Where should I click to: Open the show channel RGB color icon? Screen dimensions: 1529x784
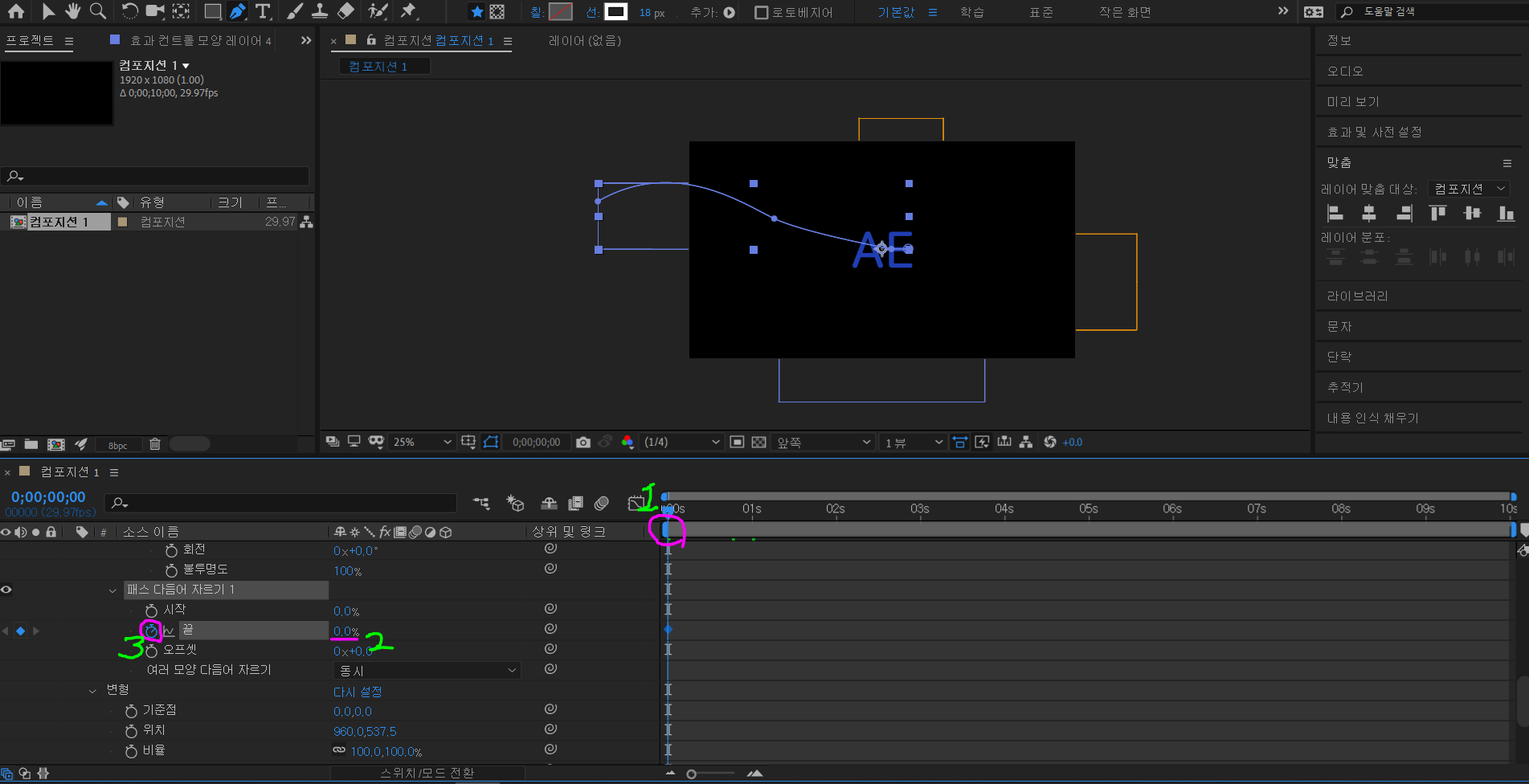(x=628, y=443)
